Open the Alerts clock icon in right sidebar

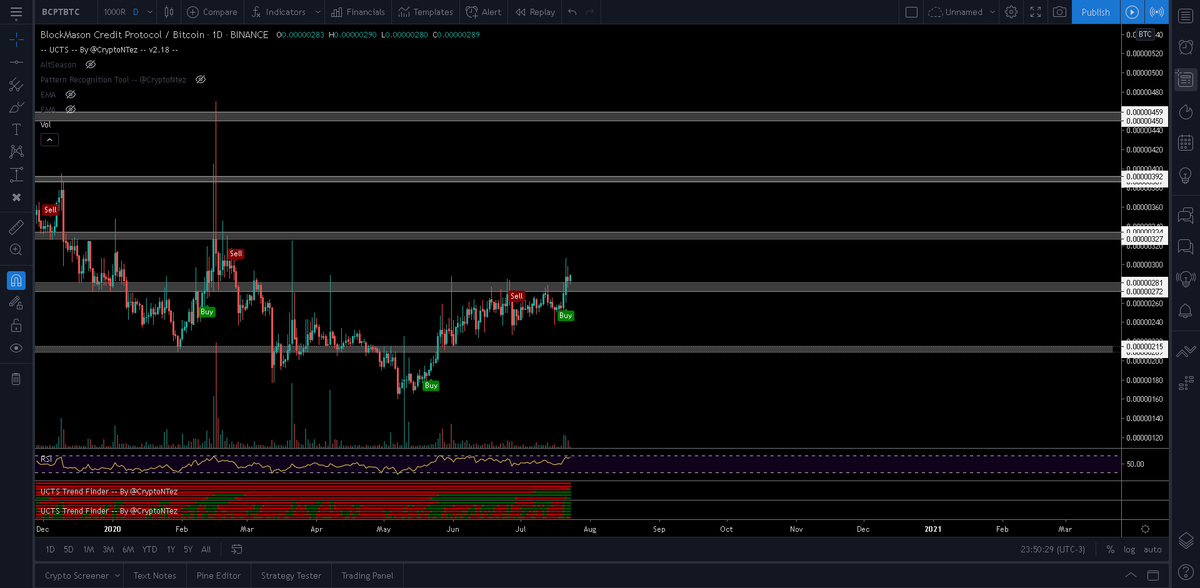tap(1186, 45)
